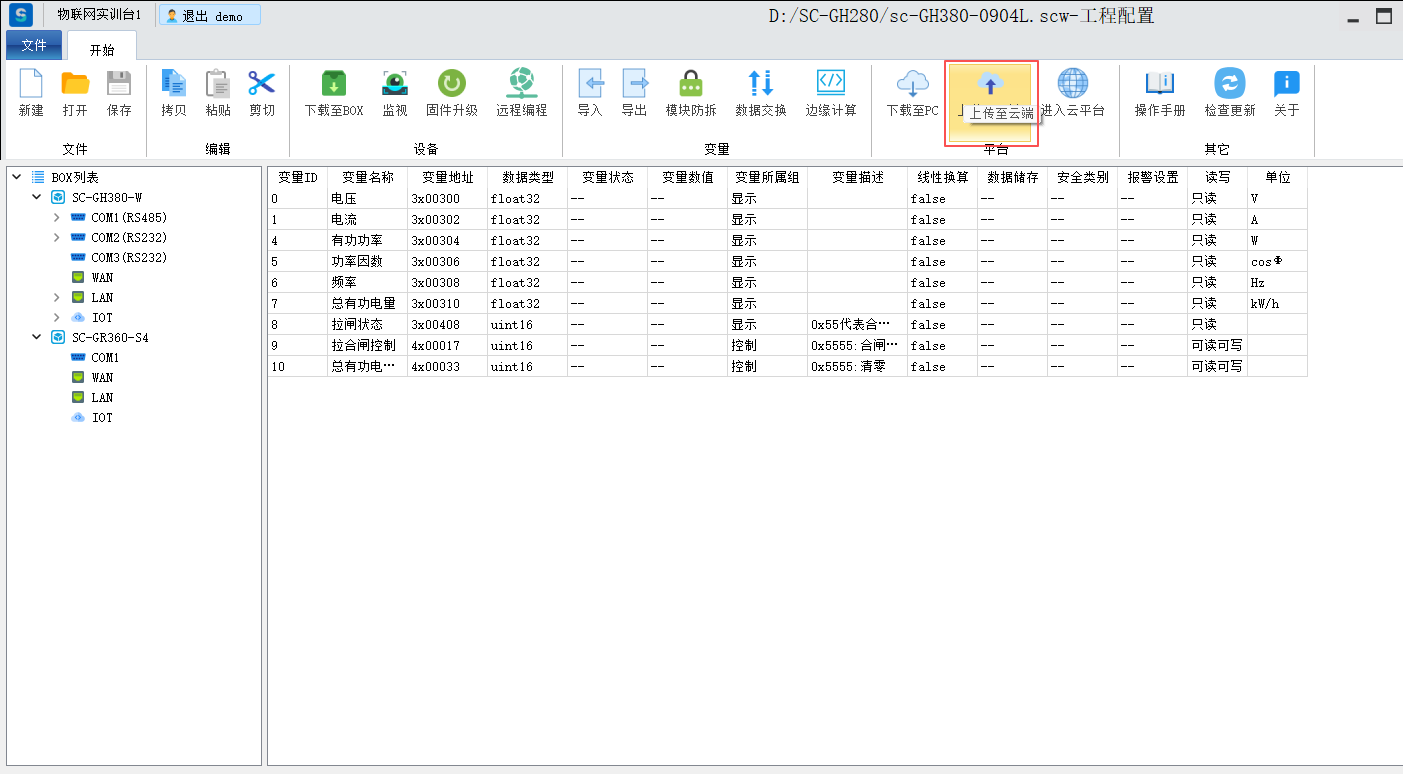Click the 退出 demo logout button

(210, 16)
